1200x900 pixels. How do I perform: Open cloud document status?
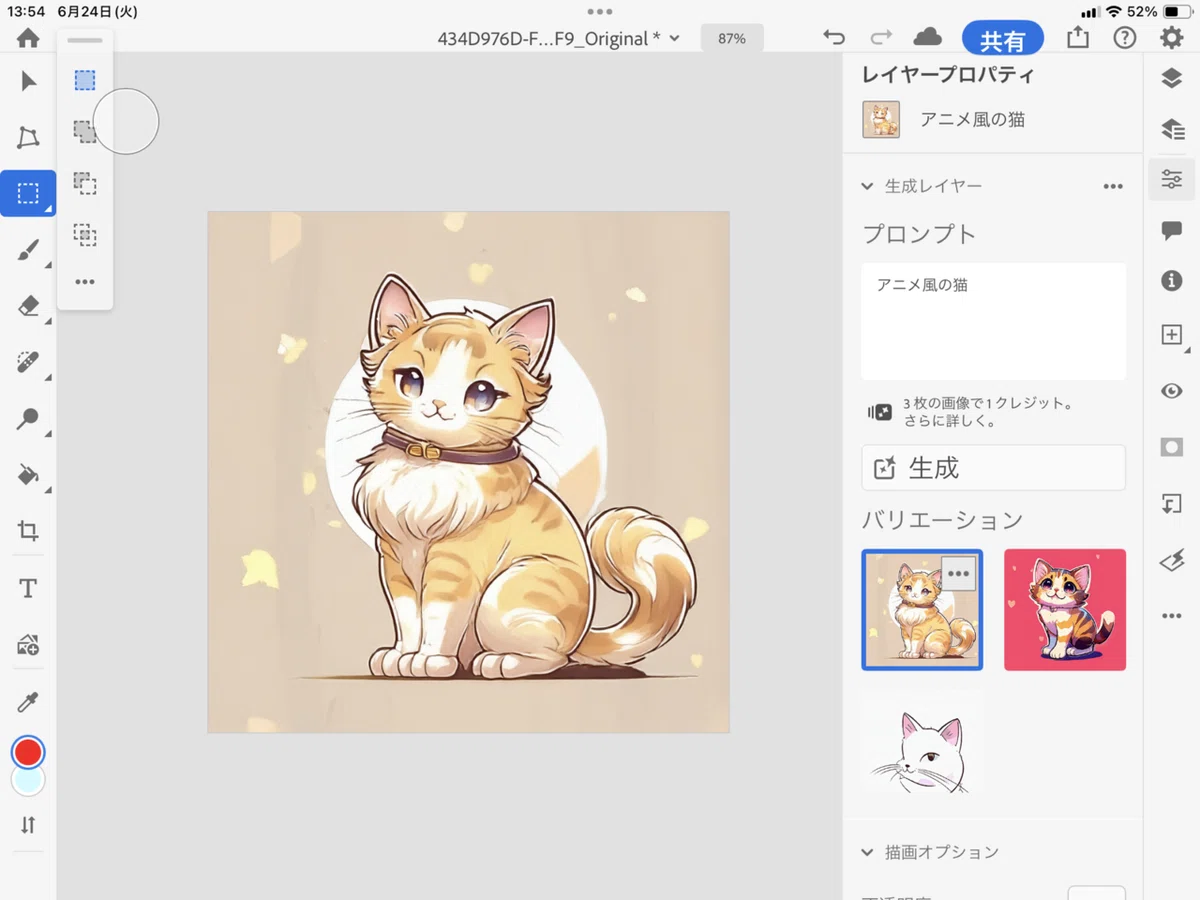[928, 38]
